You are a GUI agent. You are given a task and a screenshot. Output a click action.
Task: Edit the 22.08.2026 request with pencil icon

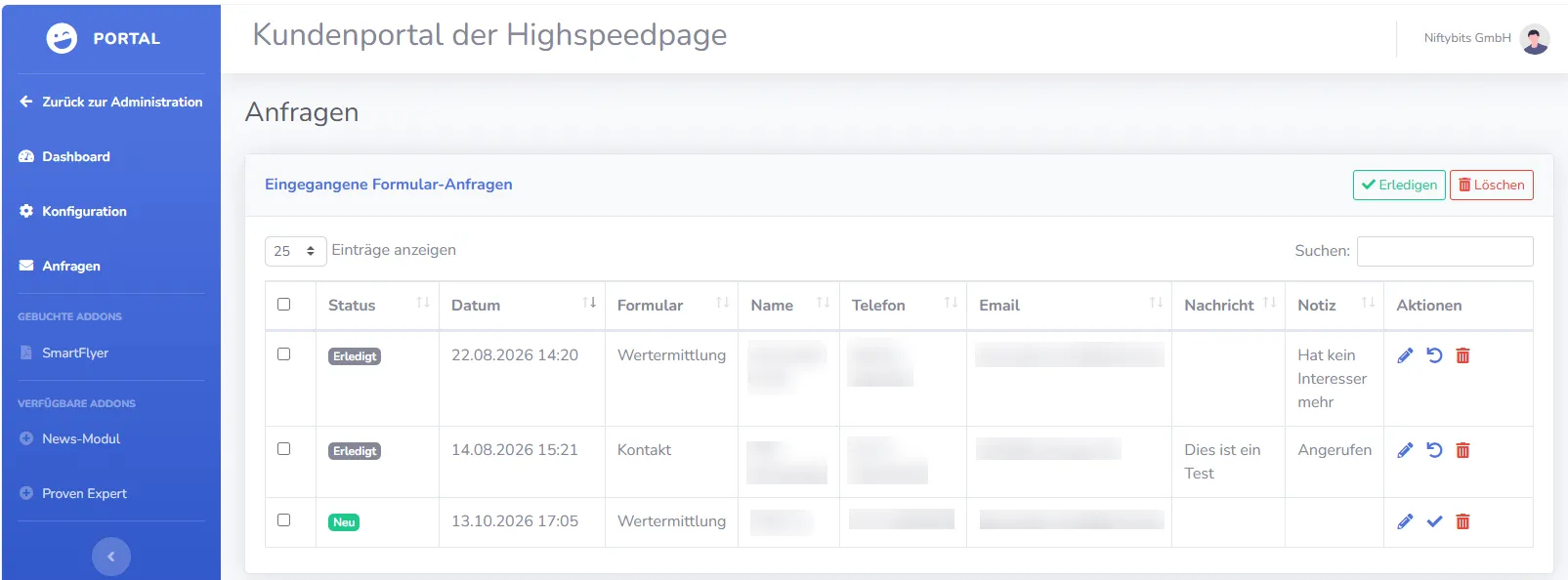point(1405,355)
